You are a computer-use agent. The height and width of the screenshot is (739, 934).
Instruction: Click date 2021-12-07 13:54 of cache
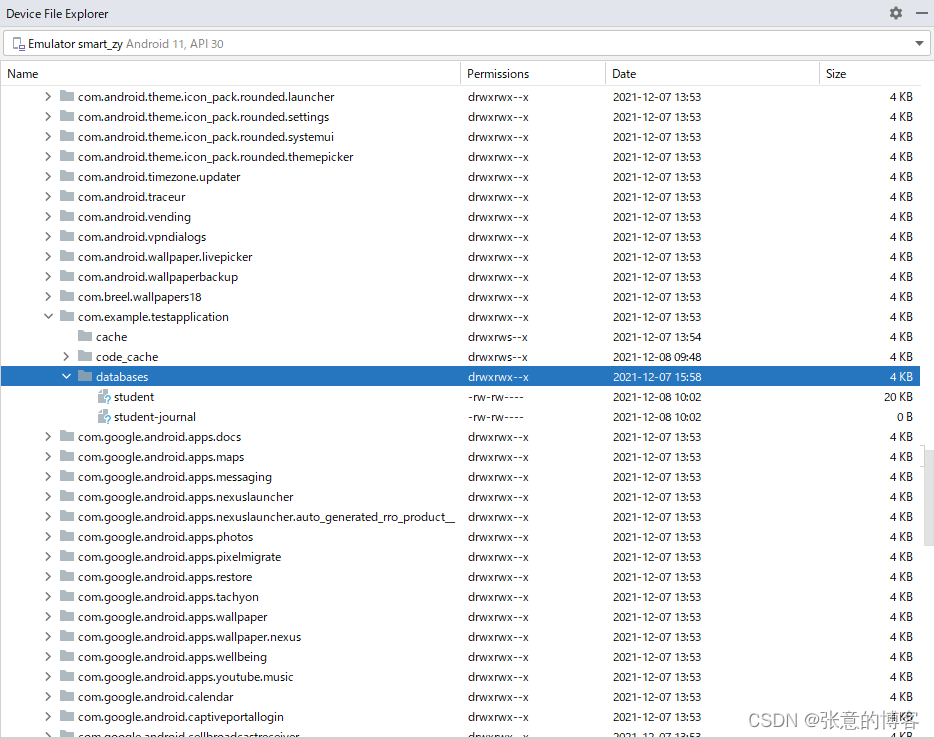click(x=657, y=337)
